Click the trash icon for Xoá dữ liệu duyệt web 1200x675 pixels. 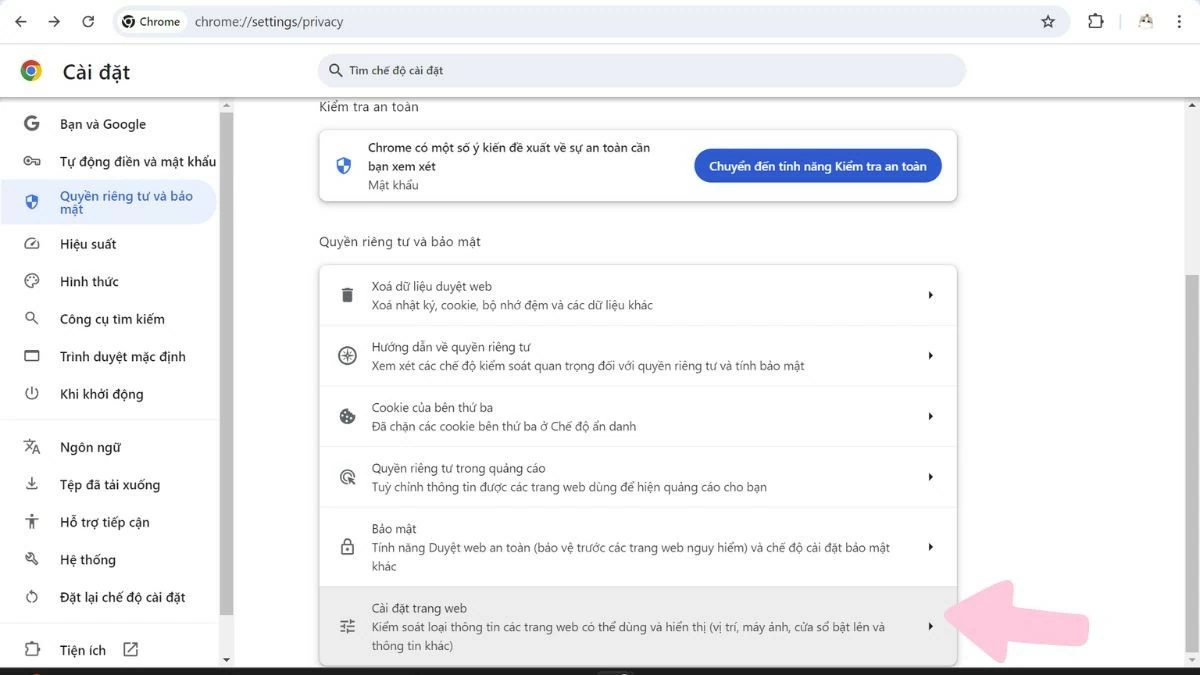click(347, 294)
